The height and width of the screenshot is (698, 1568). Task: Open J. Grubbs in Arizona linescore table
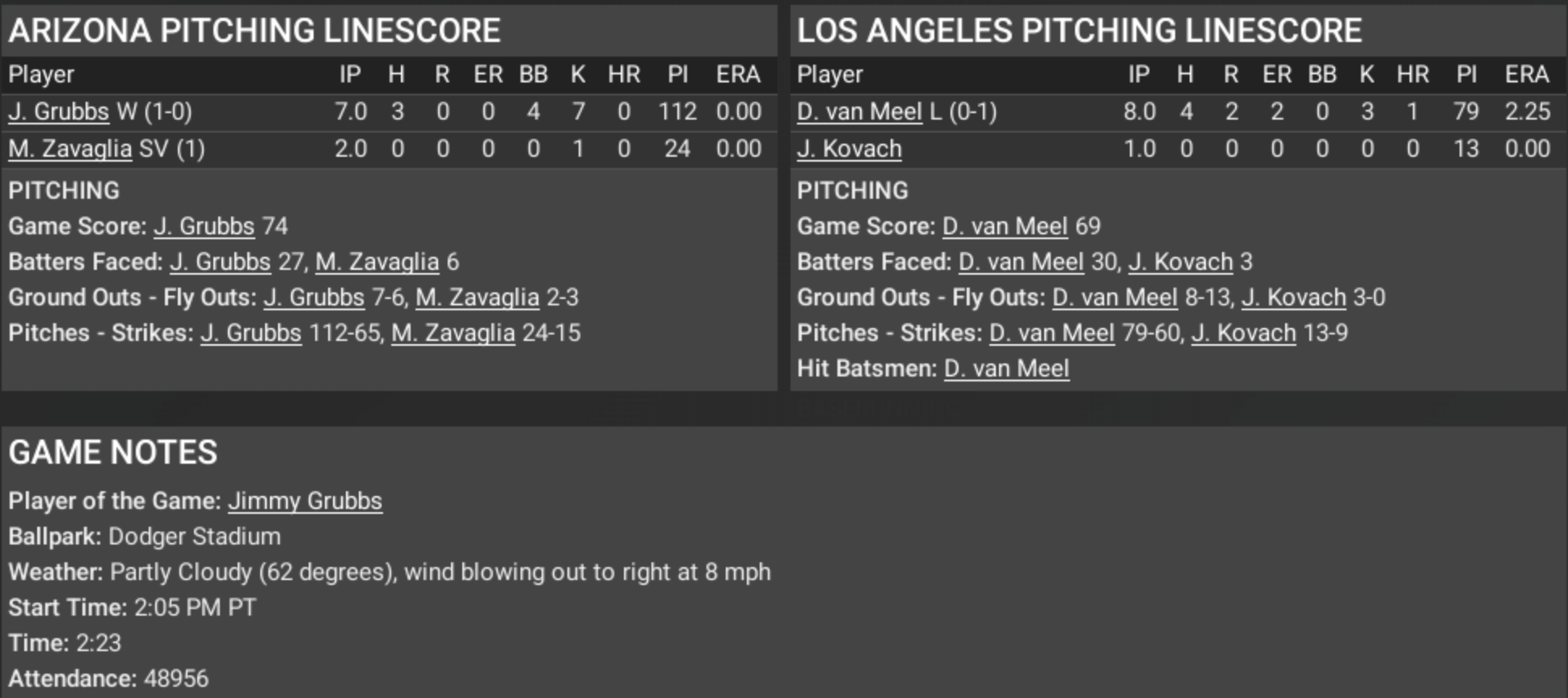[x=58, y=111]
